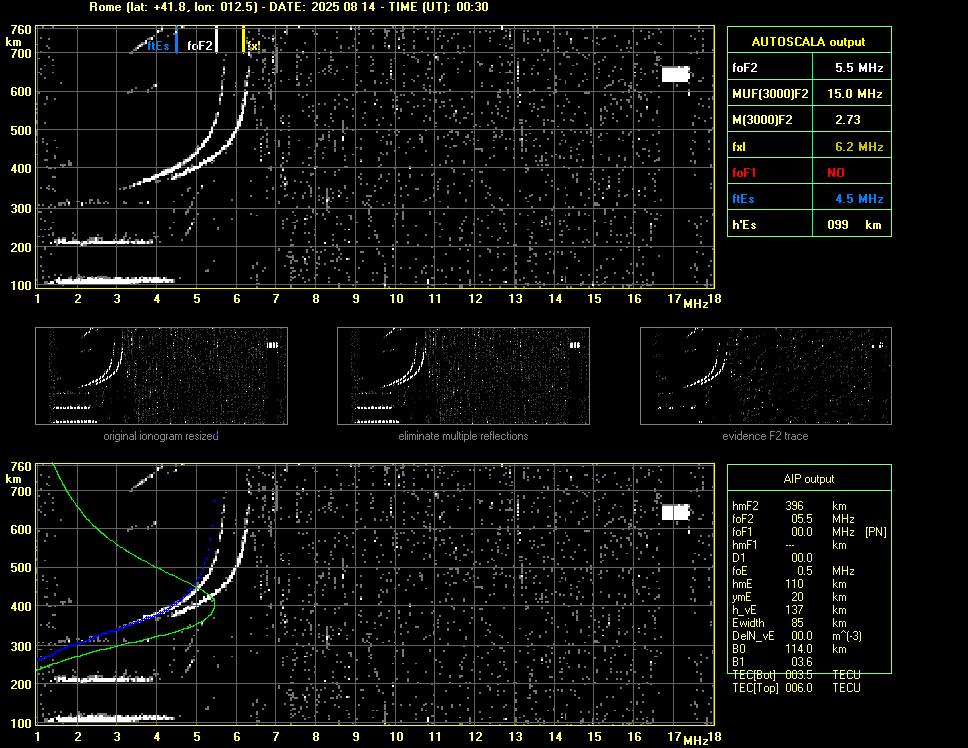Click the hmF1 row in AIP output

pos(790,545)
